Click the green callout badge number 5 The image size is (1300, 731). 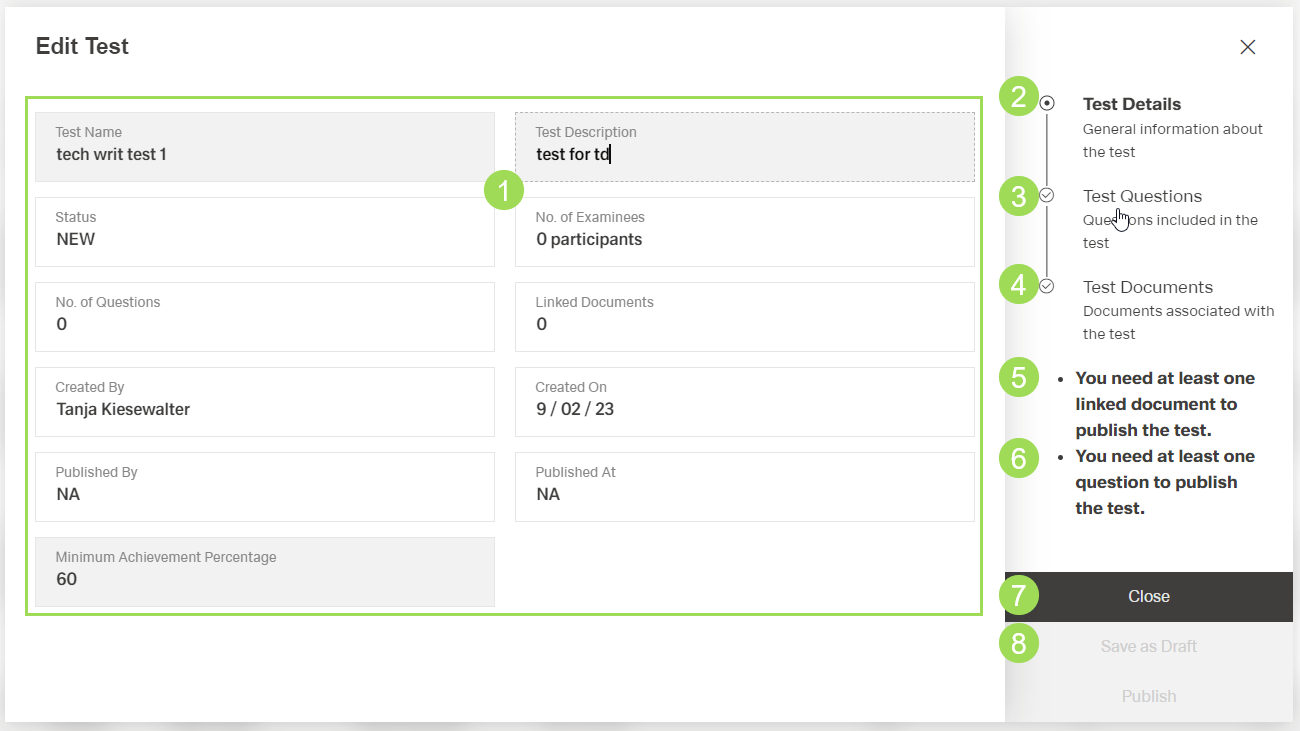point(1019,378)
